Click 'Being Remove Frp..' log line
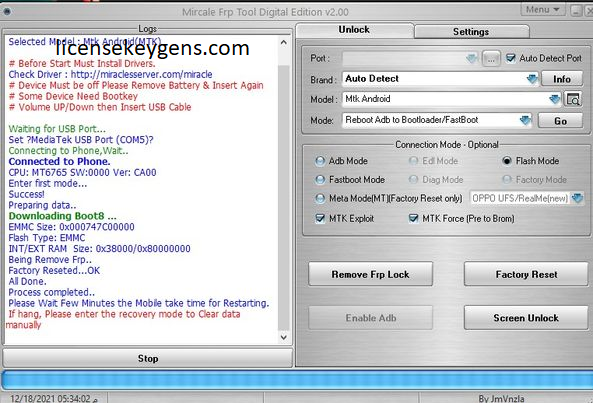Image resolution: width=593 pixels, height=403 pixels. 50,259
